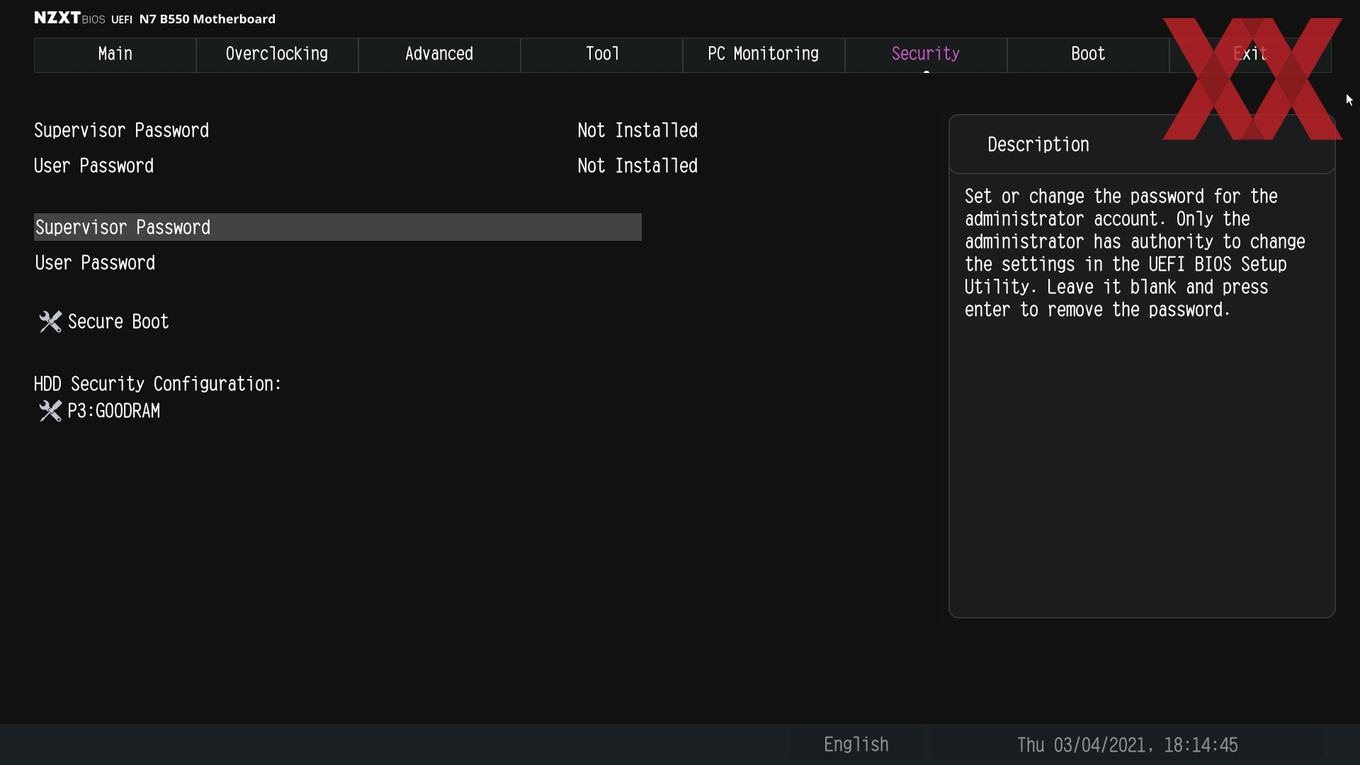Open the PC Monitoring tab
Screen dimensions: 1360x765
click(764, 55)
